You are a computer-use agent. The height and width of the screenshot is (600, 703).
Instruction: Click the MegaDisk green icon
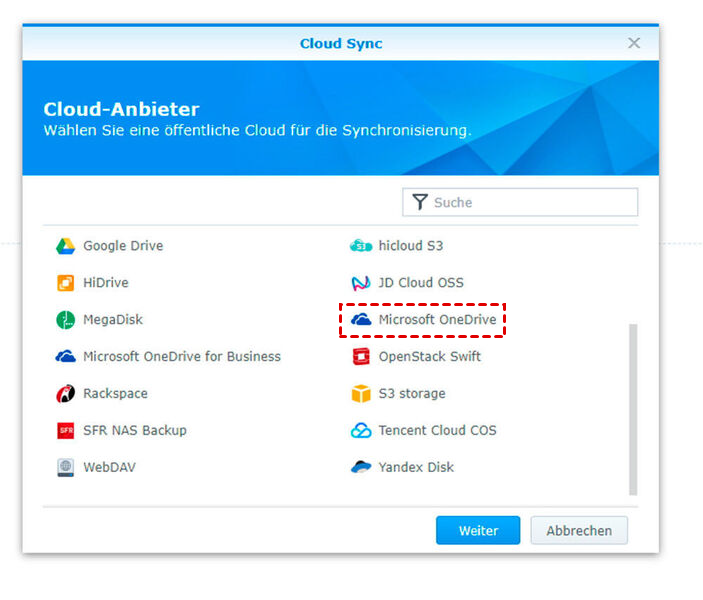coord(65,320)
